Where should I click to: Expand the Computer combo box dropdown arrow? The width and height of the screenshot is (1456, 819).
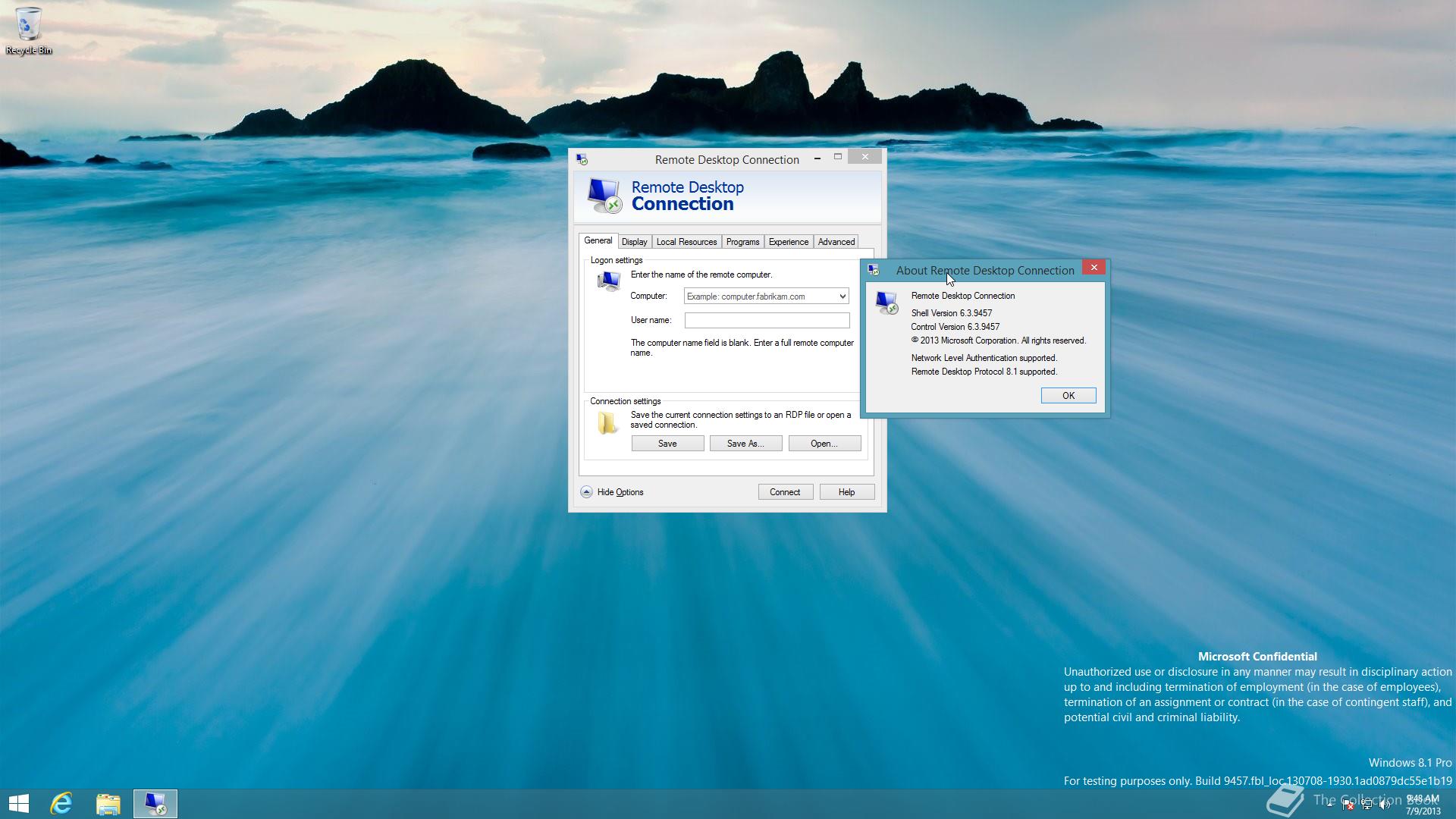842,297
